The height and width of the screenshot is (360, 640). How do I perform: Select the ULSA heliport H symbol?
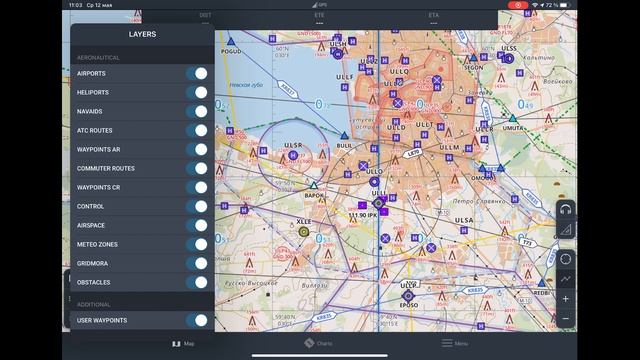click(x=464, y=231)
